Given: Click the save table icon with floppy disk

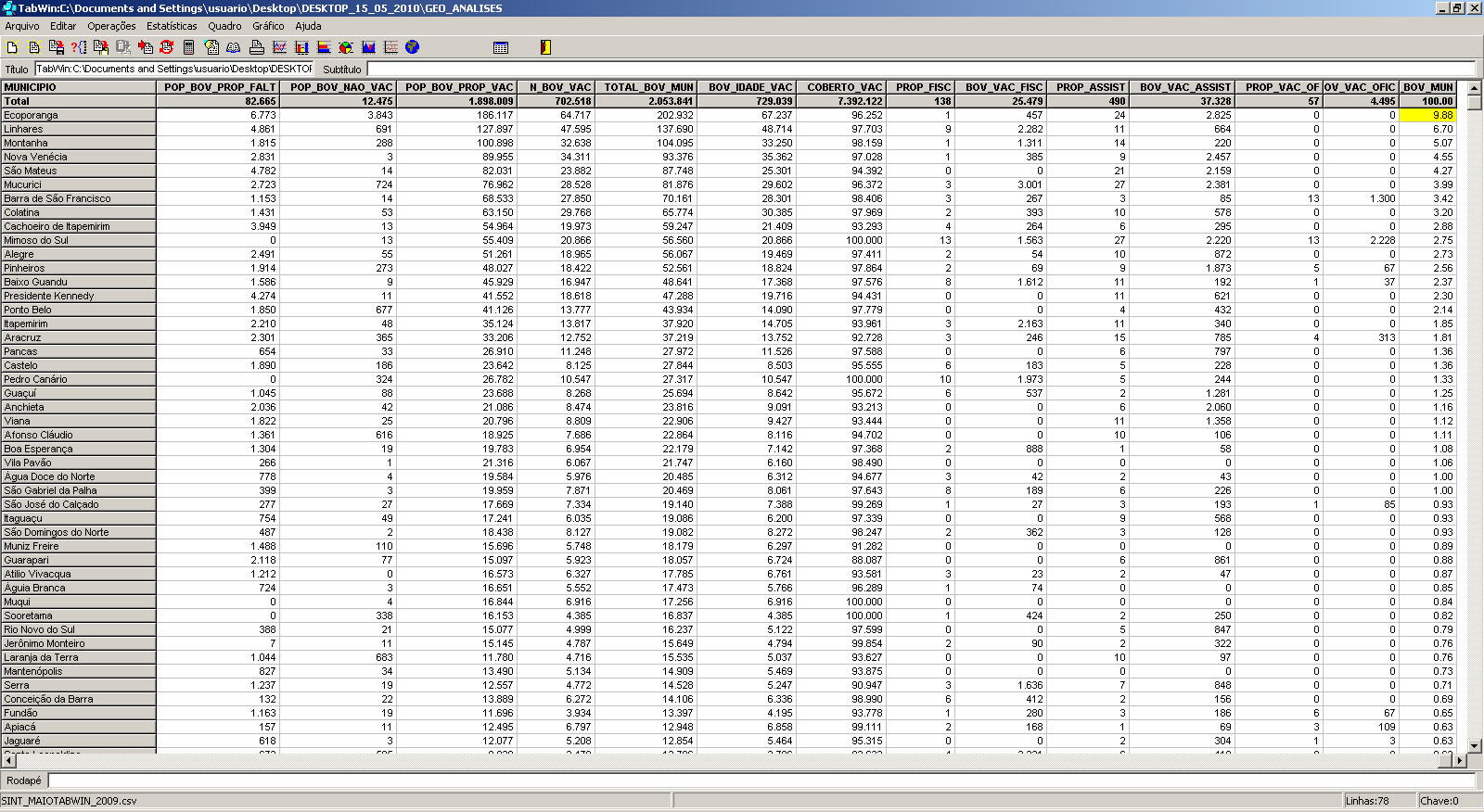Looking at the screenshot, I should [x=57, y=47].
